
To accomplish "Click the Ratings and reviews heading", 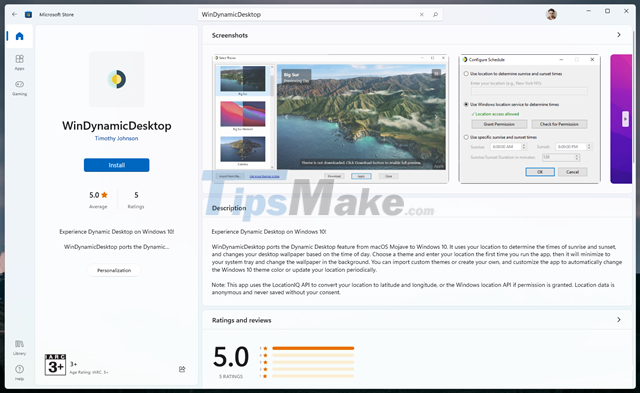I will [242, 320].
